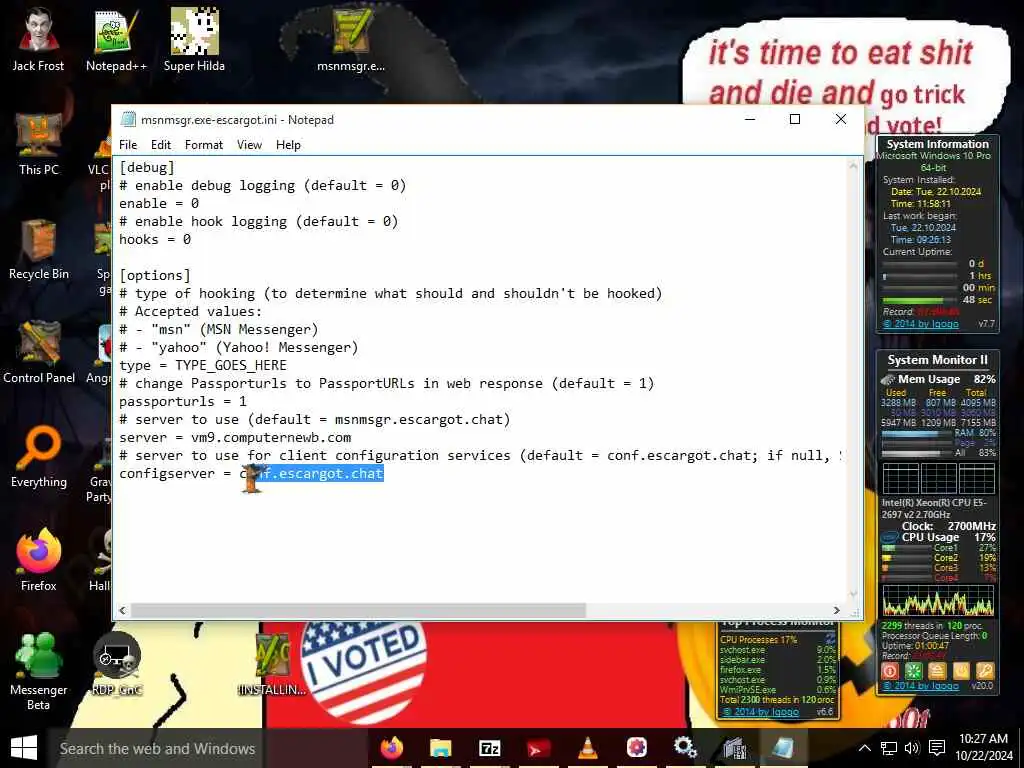Click the Igogo link in Top Process Monitor
The height and width of the screenshot is (768, 1024).
[x=761, y=712]
